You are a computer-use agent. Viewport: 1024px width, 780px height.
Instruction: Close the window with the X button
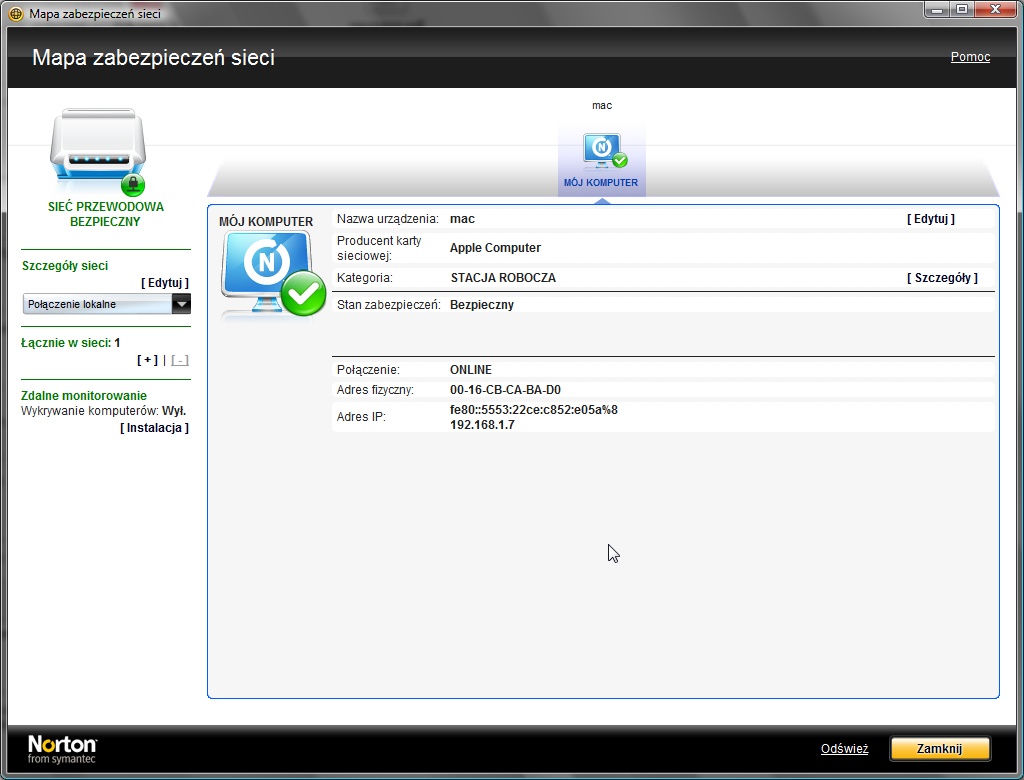pos(996,10)
